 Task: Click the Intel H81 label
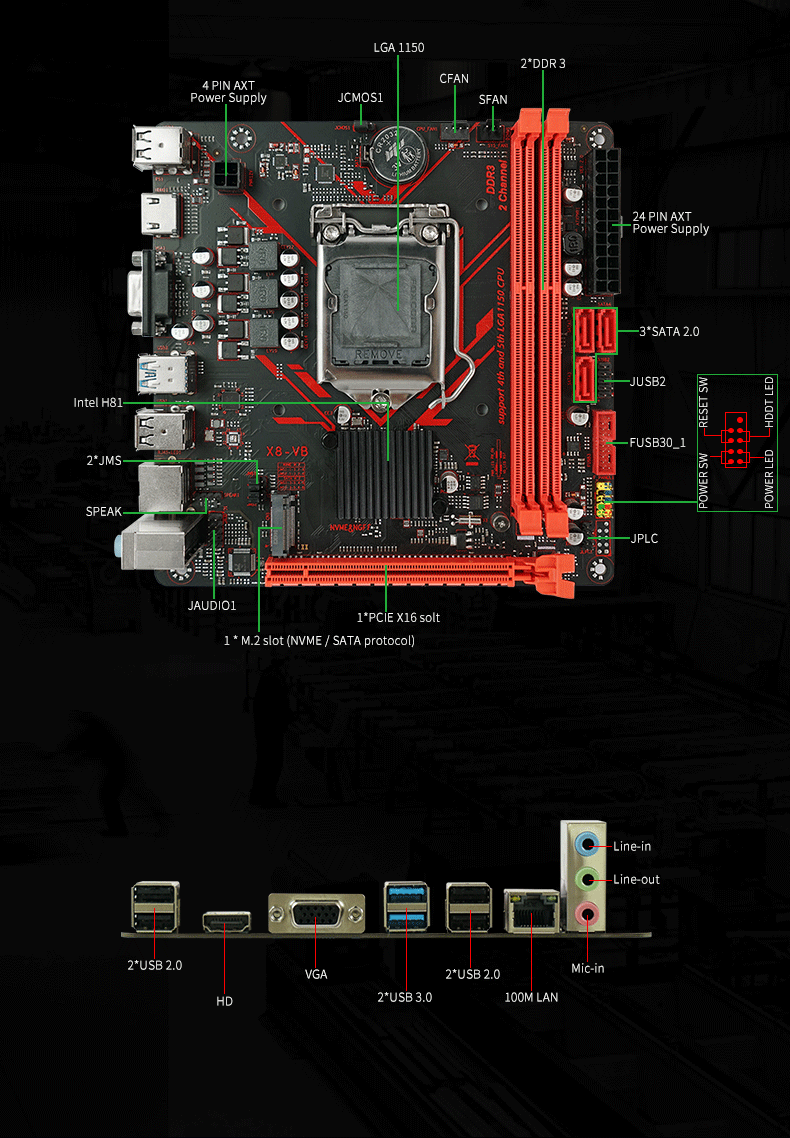click(x=98, y=403)
